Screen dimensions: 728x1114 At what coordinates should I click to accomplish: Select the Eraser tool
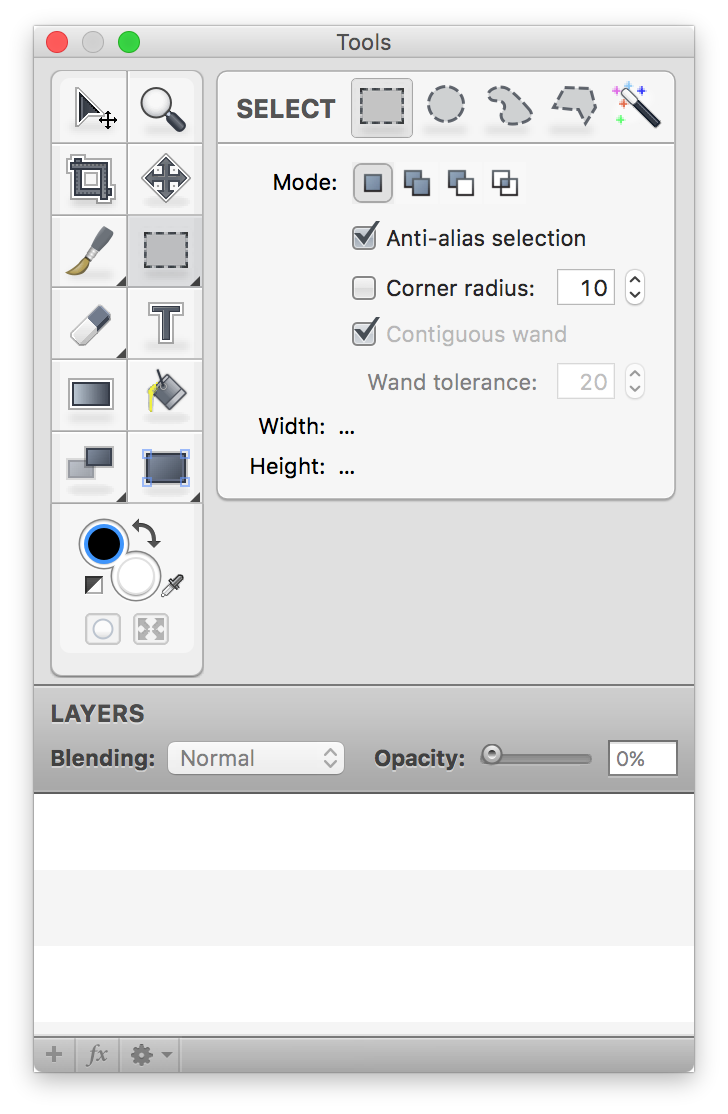[90, 323]
